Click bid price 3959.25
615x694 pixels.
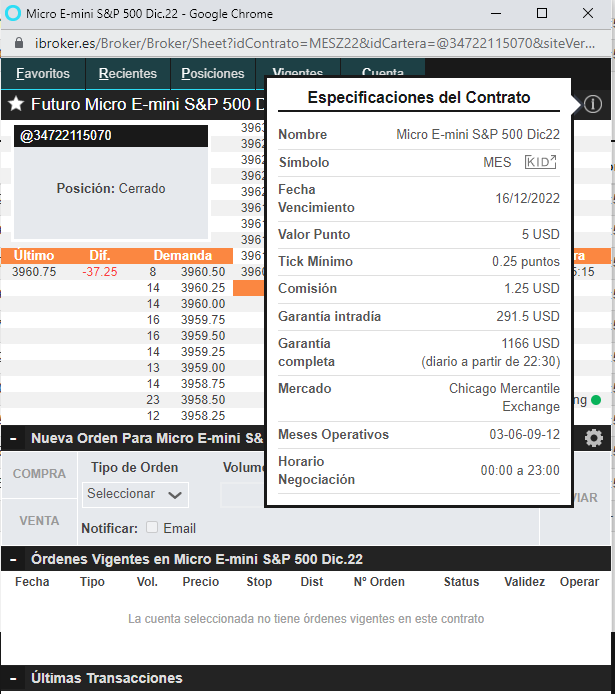[x=203, y=351]
